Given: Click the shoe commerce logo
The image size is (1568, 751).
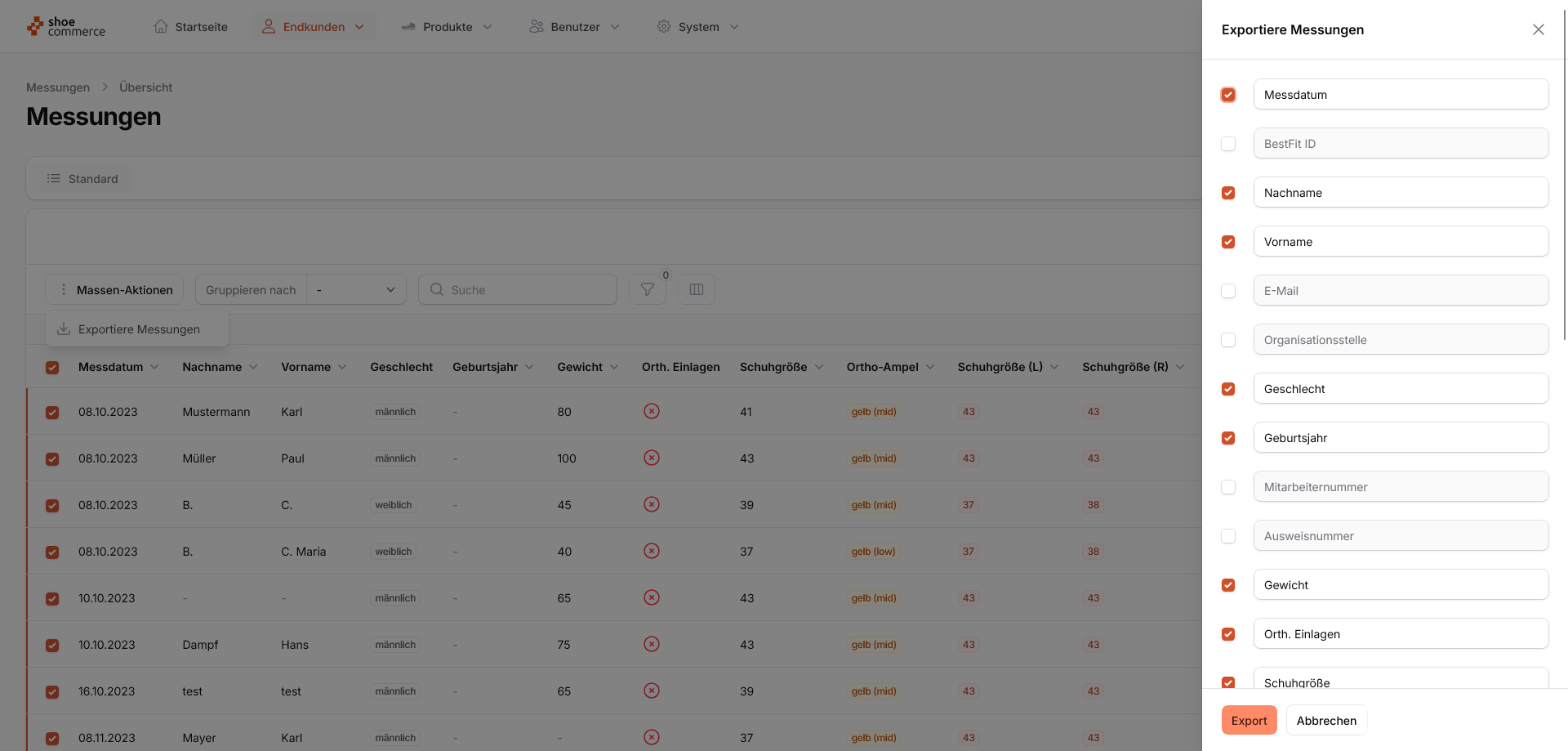Looking at the screenshot, I should tap(66, 27).
